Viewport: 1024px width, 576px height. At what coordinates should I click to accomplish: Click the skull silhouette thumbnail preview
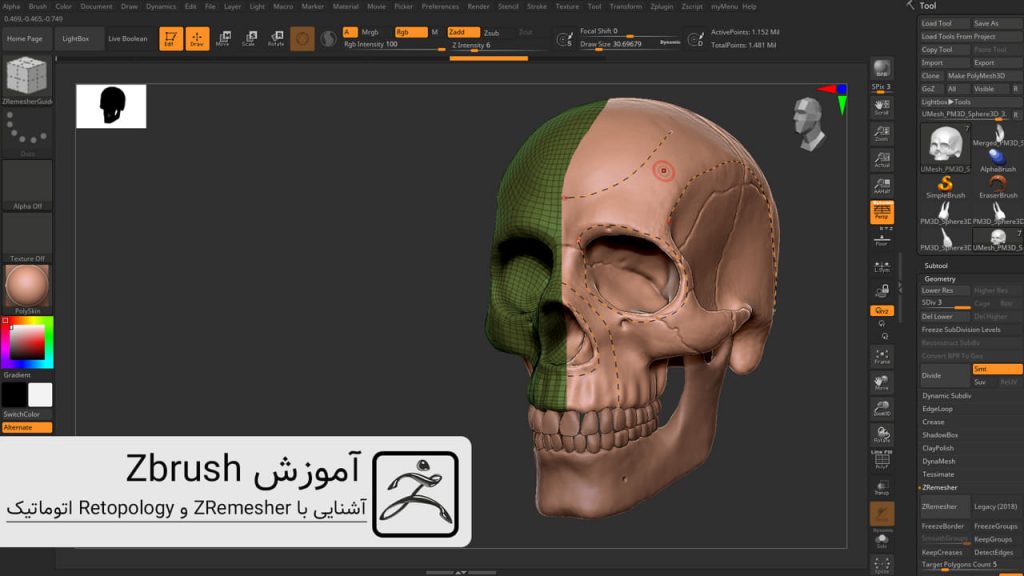[111, 106]
